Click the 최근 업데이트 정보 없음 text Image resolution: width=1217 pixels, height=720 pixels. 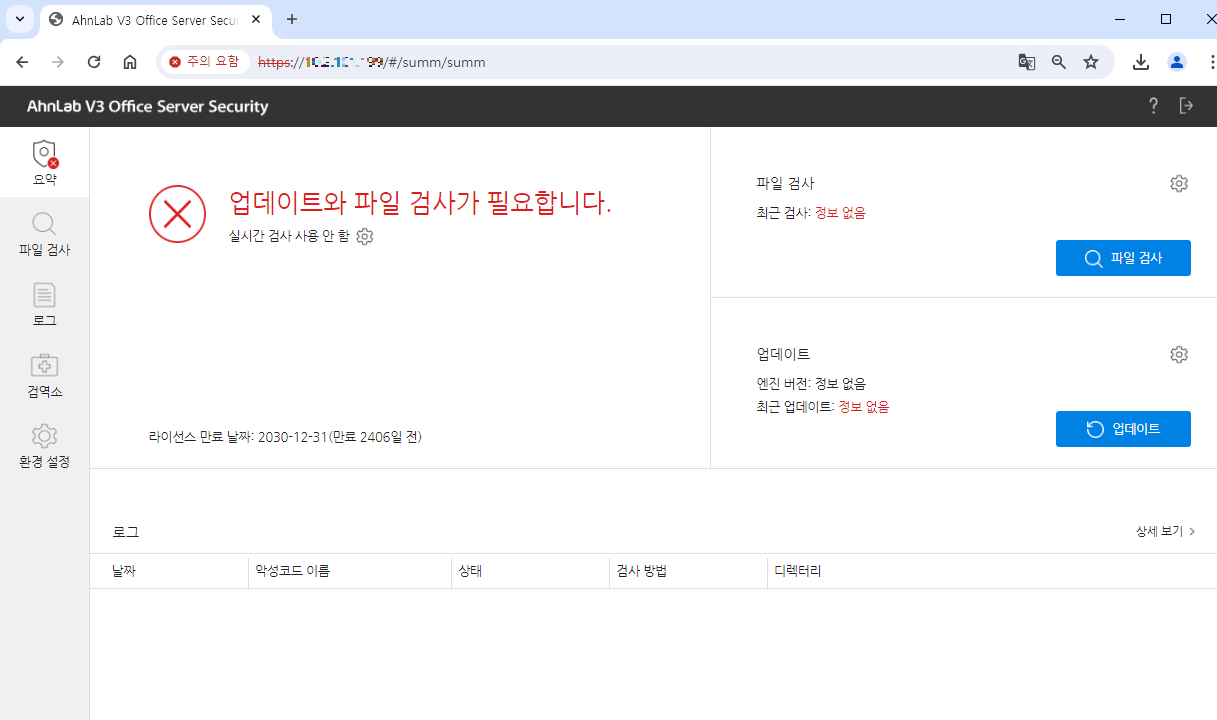(823, 407)
